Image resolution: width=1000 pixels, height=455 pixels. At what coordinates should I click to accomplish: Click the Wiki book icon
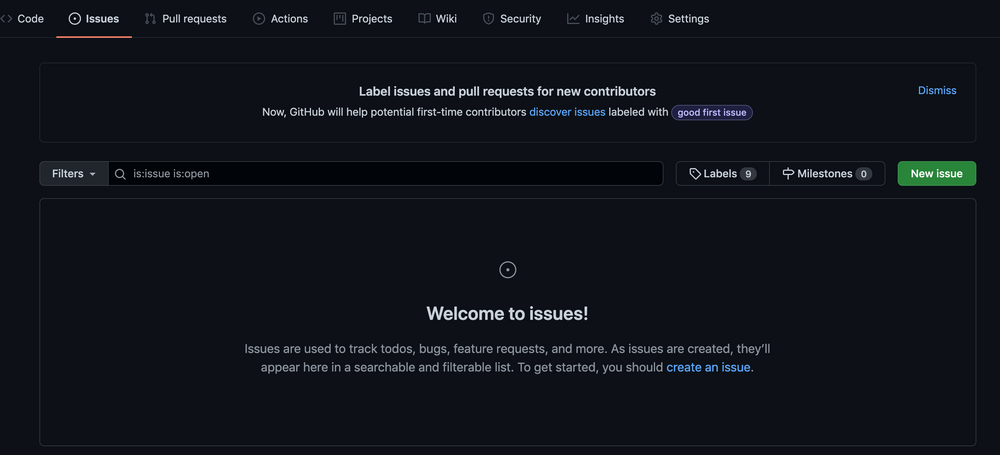(425, 19)
